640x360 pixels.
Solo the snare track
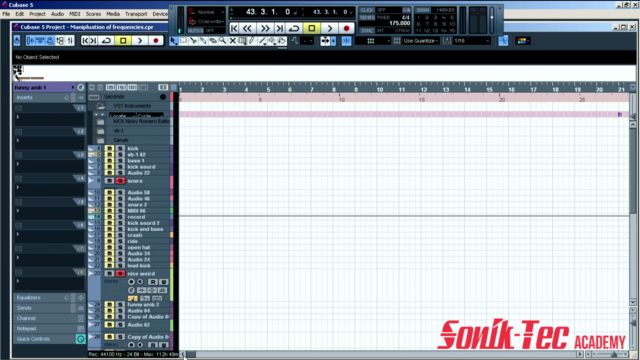click(120, 181)
